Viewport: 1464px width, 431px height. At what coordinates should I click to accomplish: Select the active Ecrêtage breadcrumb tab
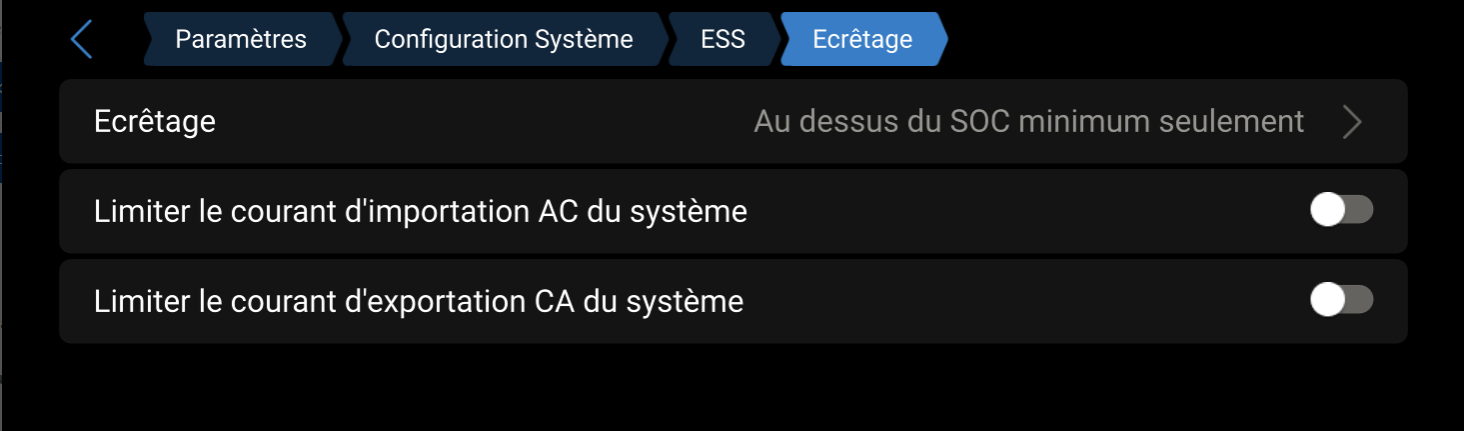(862, 39)
